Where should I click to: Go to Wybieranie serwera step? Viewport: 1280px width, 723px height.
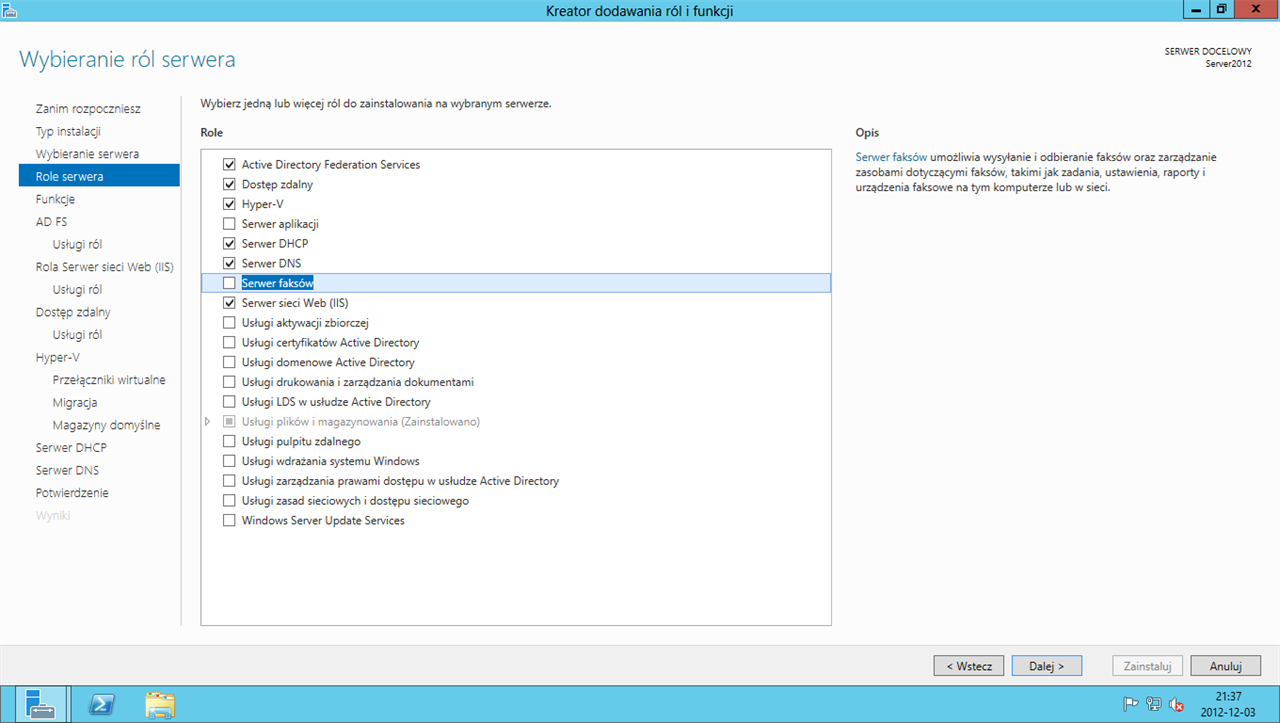pyautogui.click(x=87, y=154)
